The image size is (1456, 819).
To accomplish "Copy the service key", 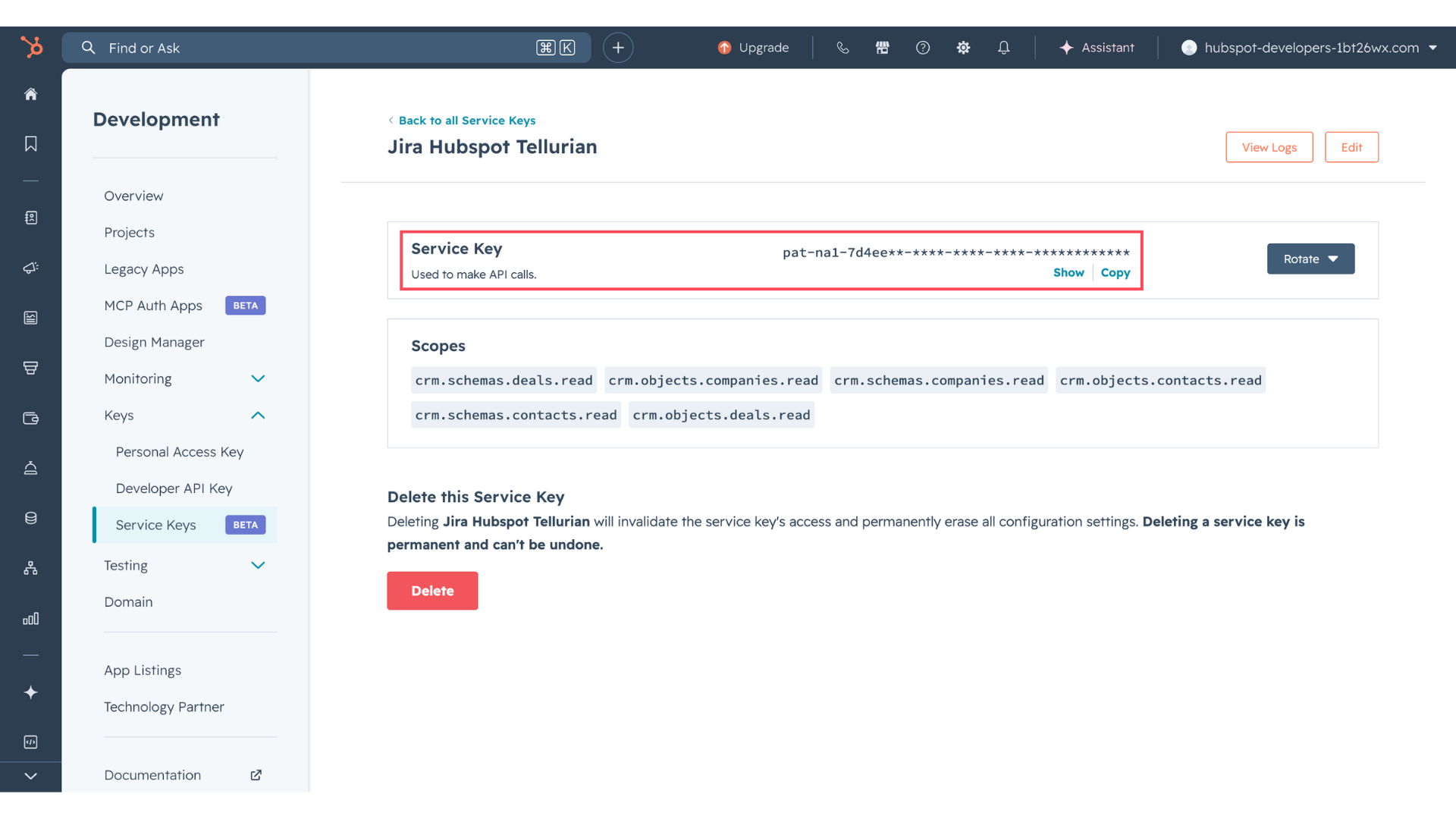I will point(1116,272).
